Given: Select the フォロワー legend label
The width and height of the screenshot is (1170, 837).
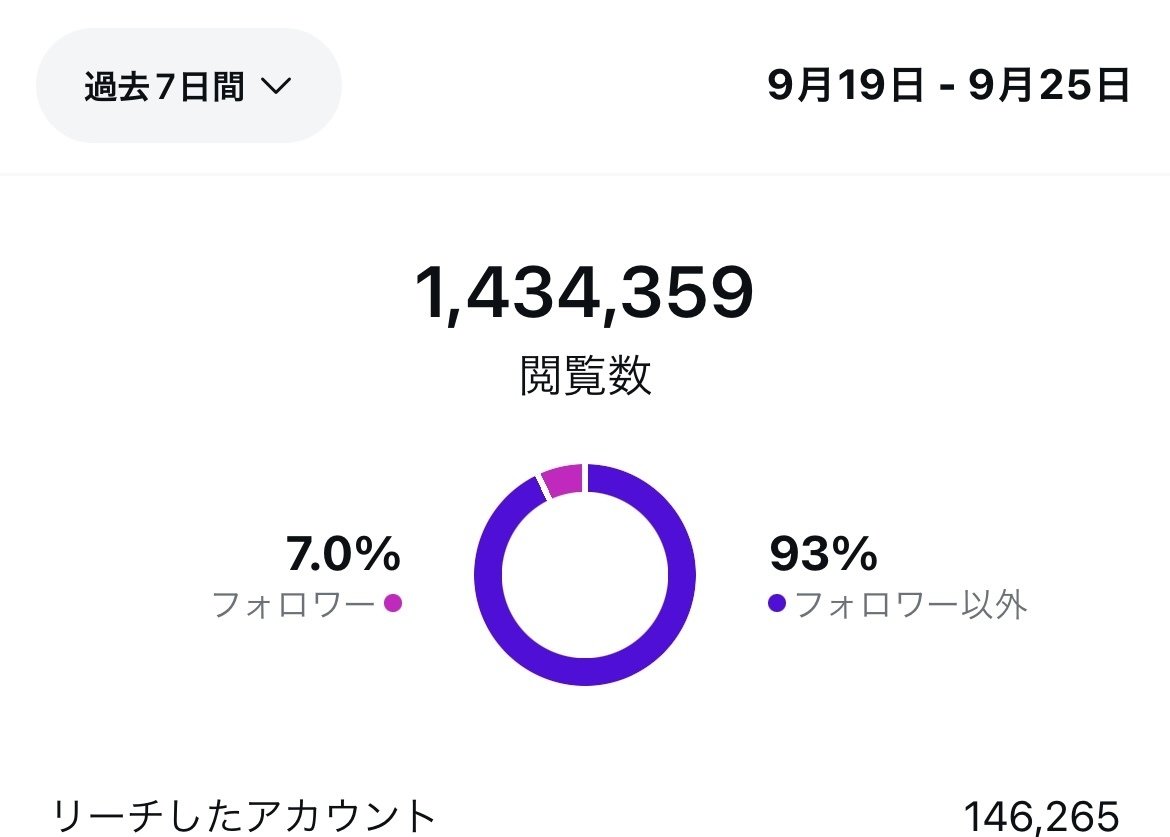Looking at the screenshot, I should point(293,604).
